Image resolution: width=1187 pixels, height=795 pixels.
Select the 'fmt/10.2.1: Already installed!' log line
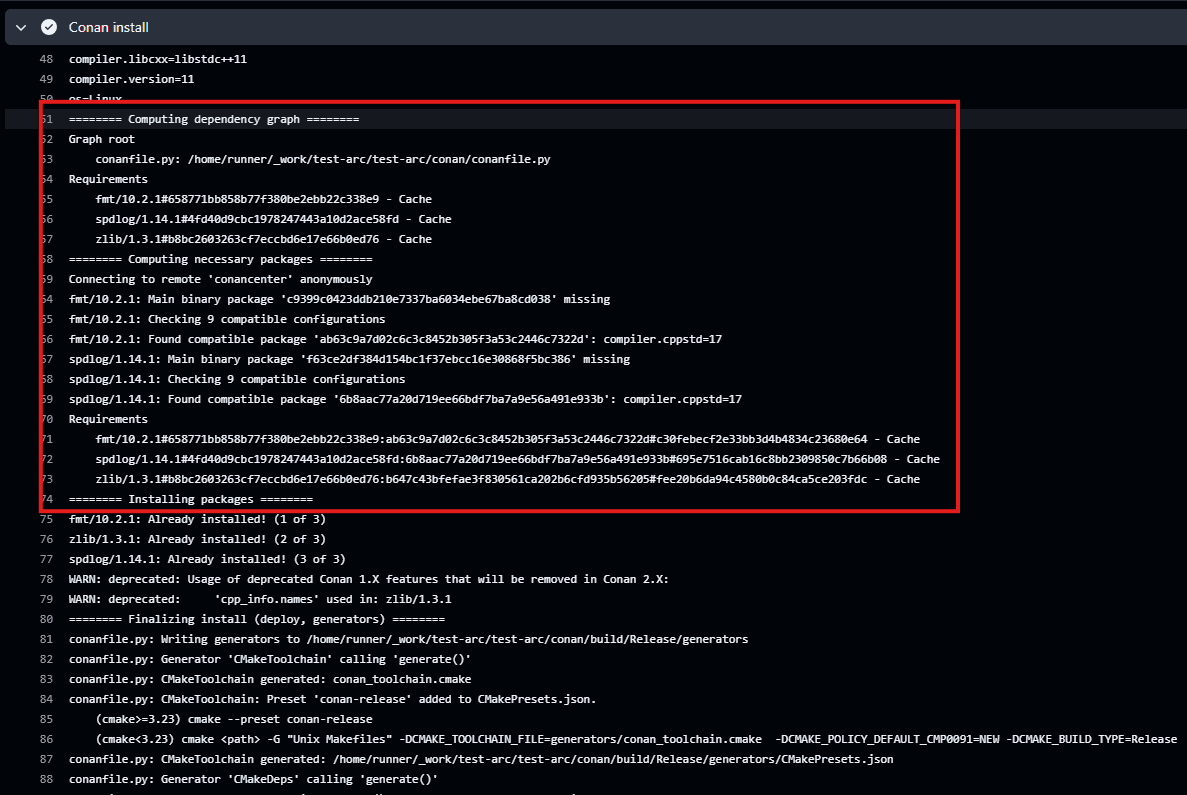[x=197, y=519]
